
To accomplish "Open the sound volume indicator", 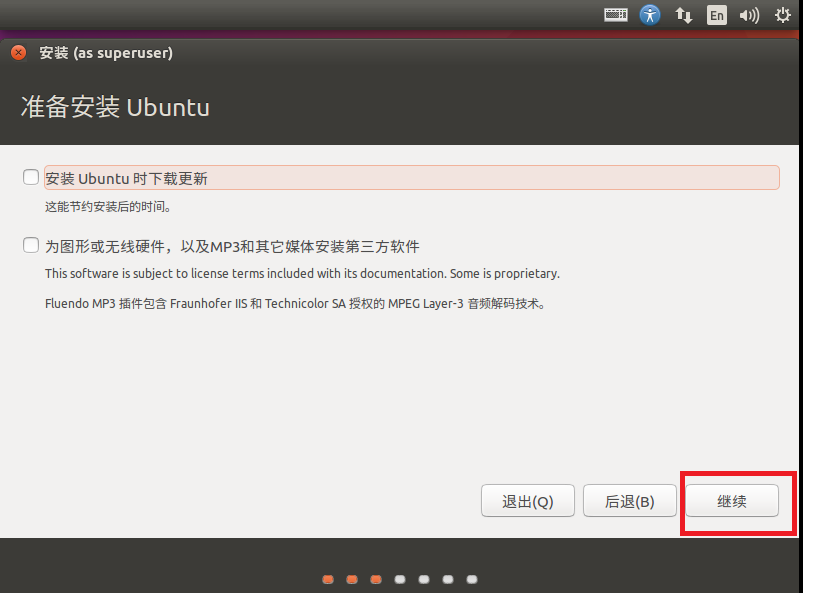I will [x=749, y=15].
